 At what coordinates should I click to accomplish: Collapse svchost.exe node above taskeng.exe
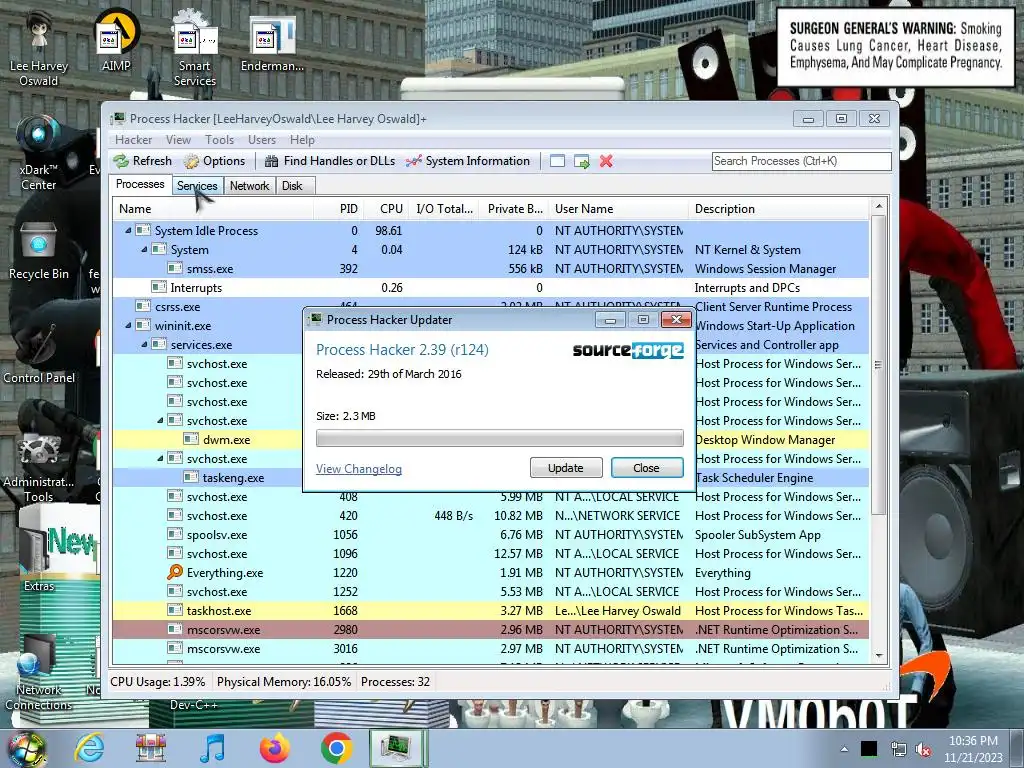pos(160,458)
